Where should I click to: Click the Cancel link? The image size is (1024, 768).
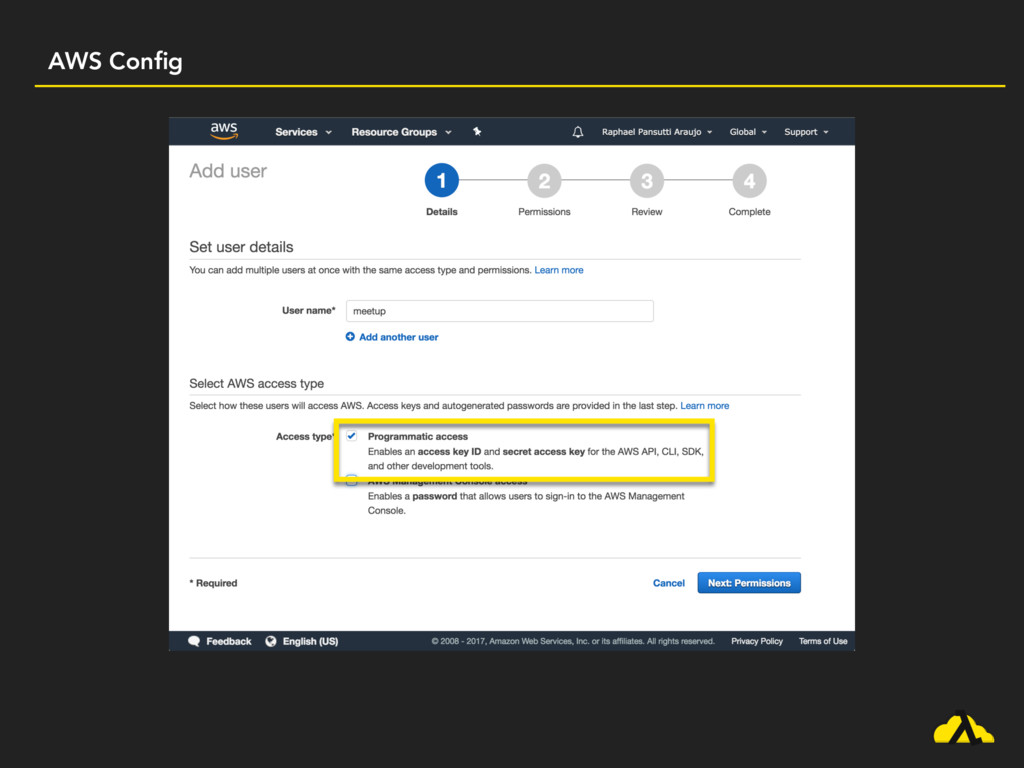tap(669, 583)
